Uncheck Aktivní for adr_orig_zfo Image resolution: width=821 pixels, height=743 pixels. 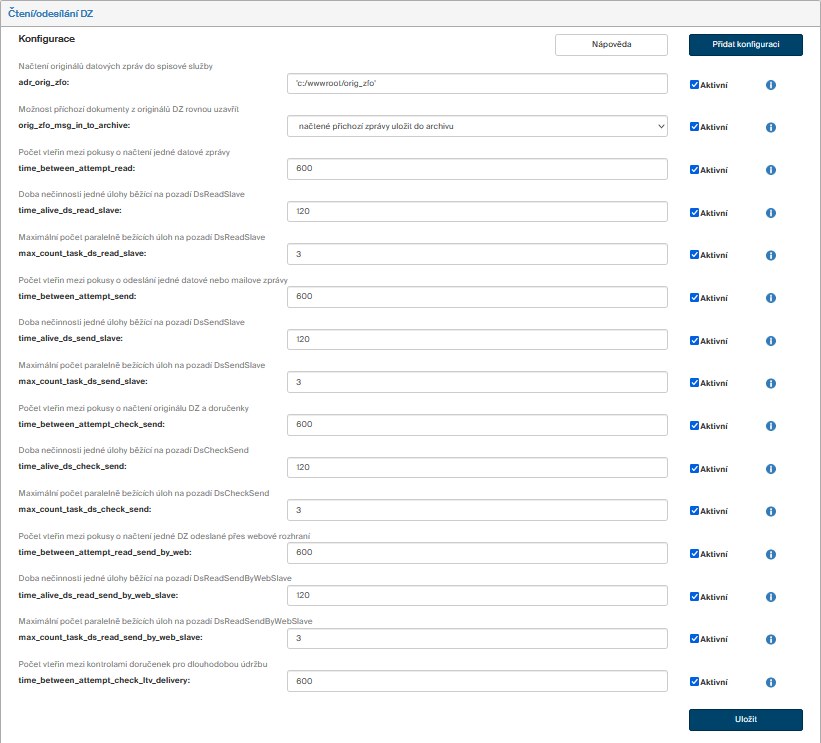coord(694,85)
